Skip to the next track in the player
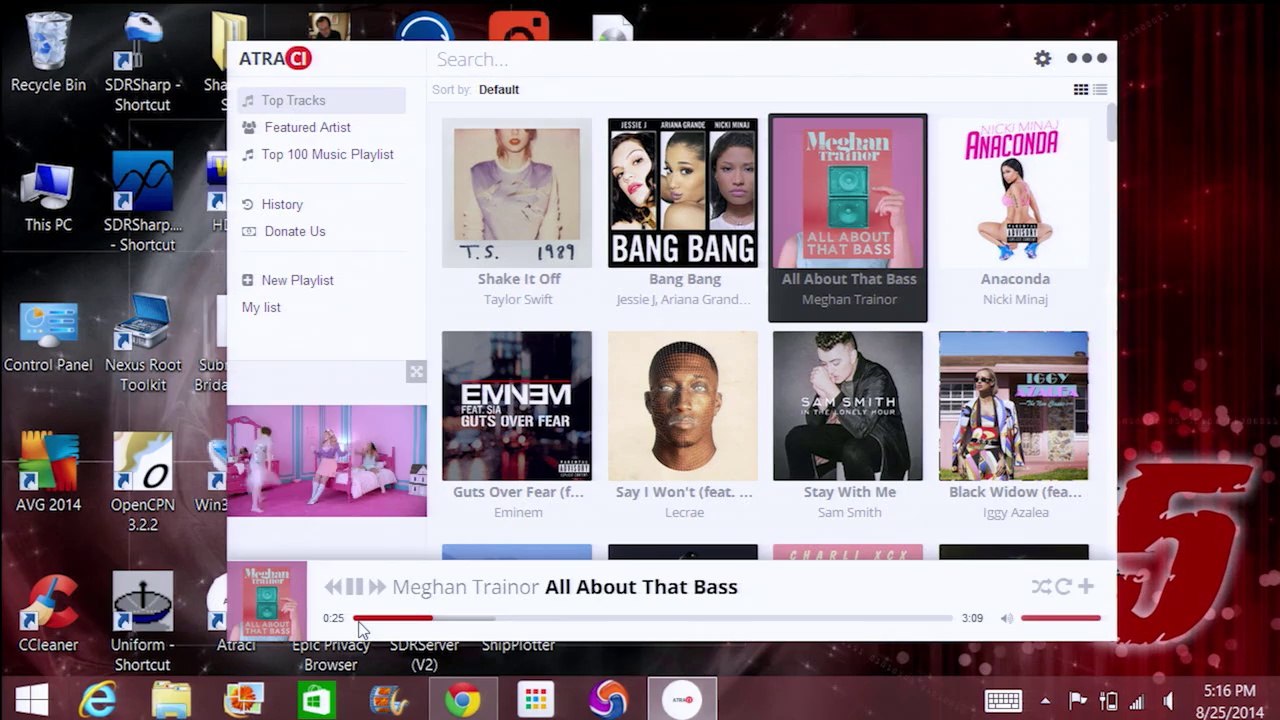The height and width of the screenshot is (720, 1280). click(377, 587)
